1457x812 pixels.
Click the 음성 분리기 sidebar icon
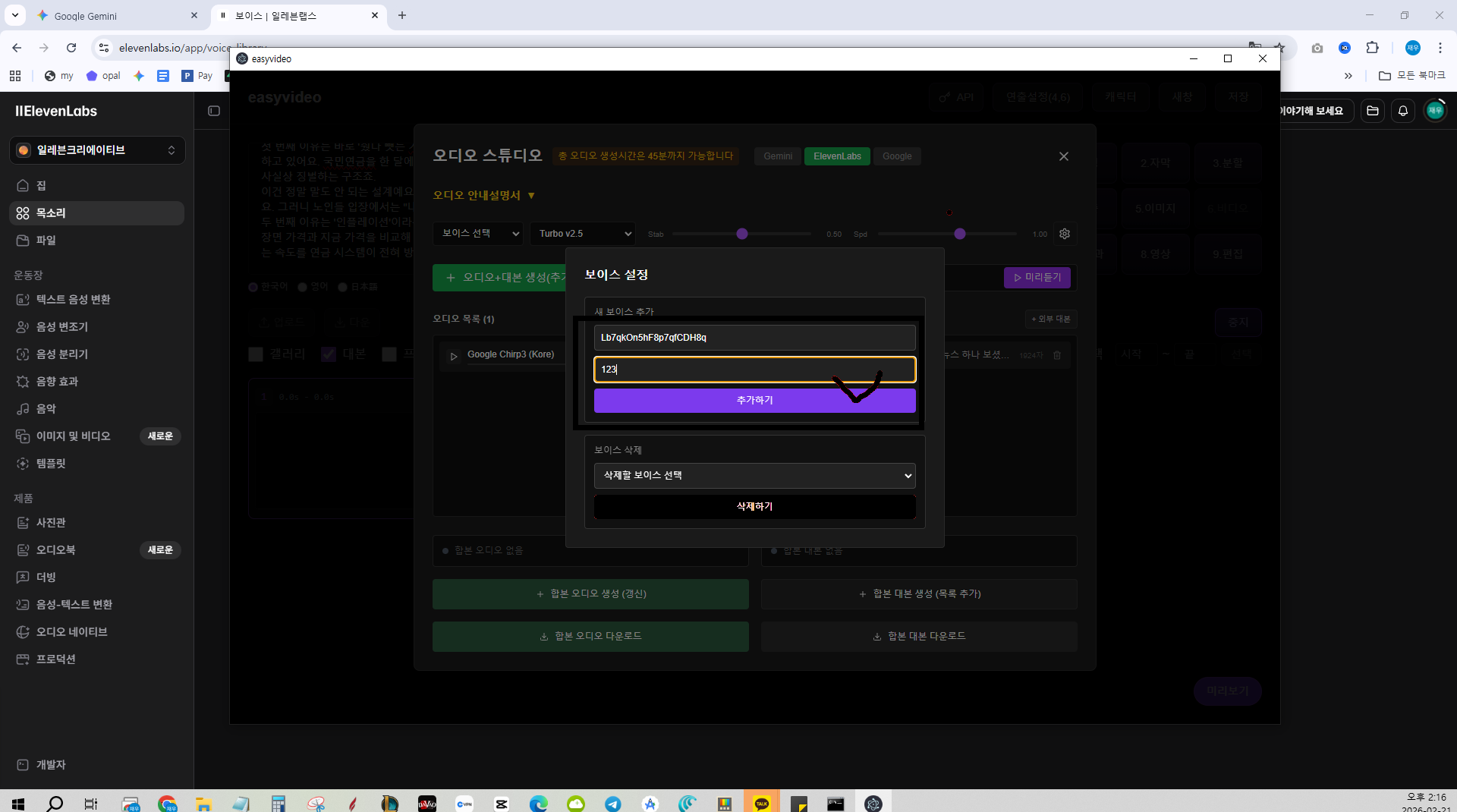pos(23,354)
